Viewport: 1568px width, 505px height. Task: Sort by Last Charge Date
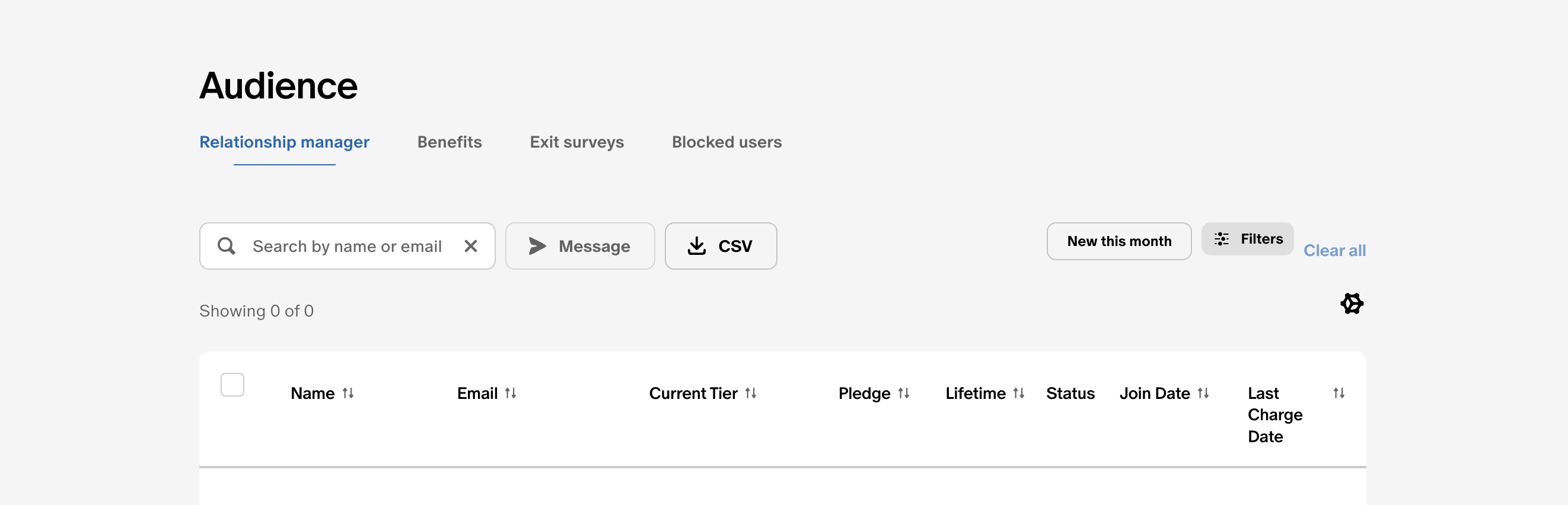click(x=1339, y=393)
